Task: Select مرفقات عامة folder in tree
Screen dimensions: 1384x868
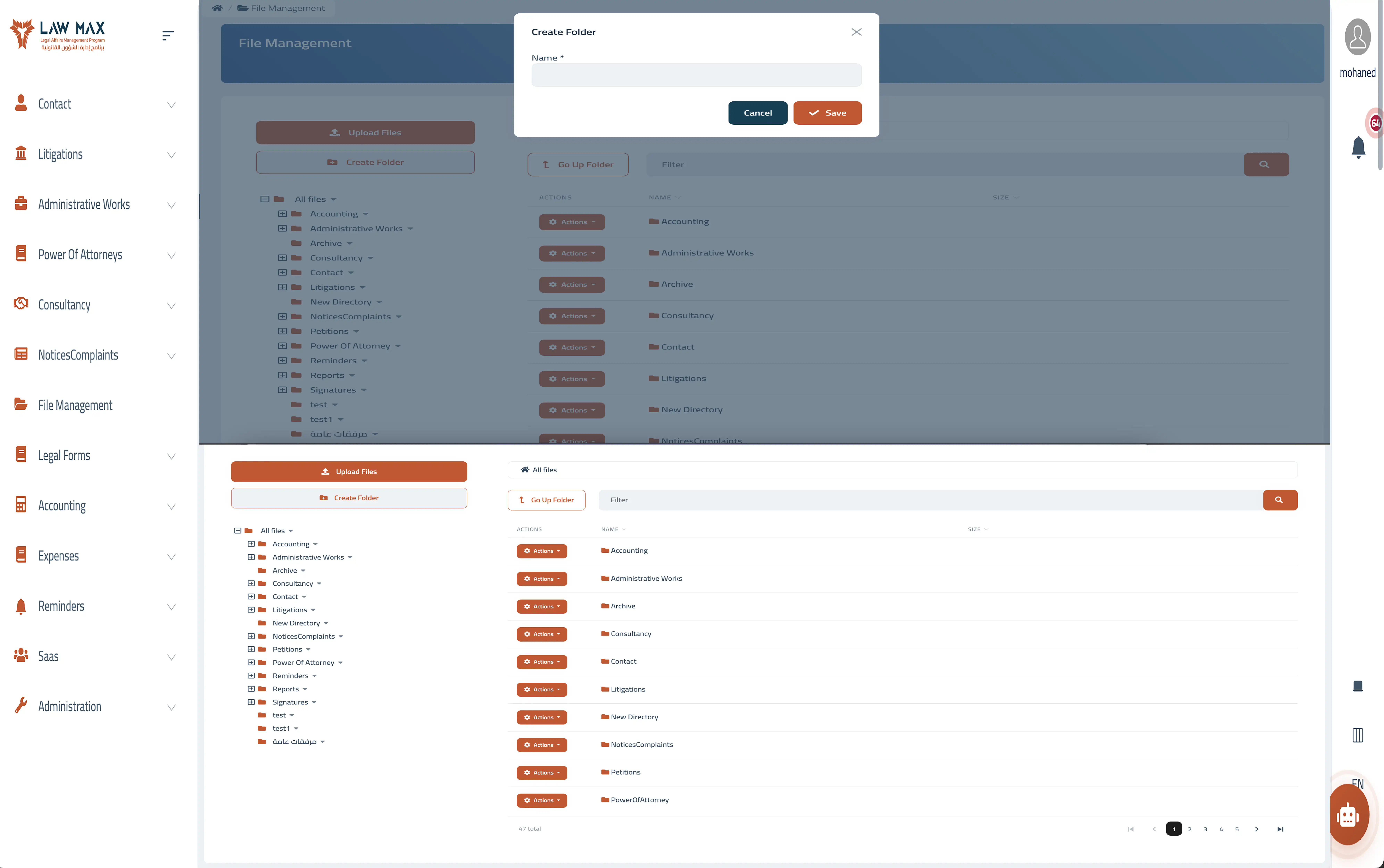Action: [x=294, y=742]
